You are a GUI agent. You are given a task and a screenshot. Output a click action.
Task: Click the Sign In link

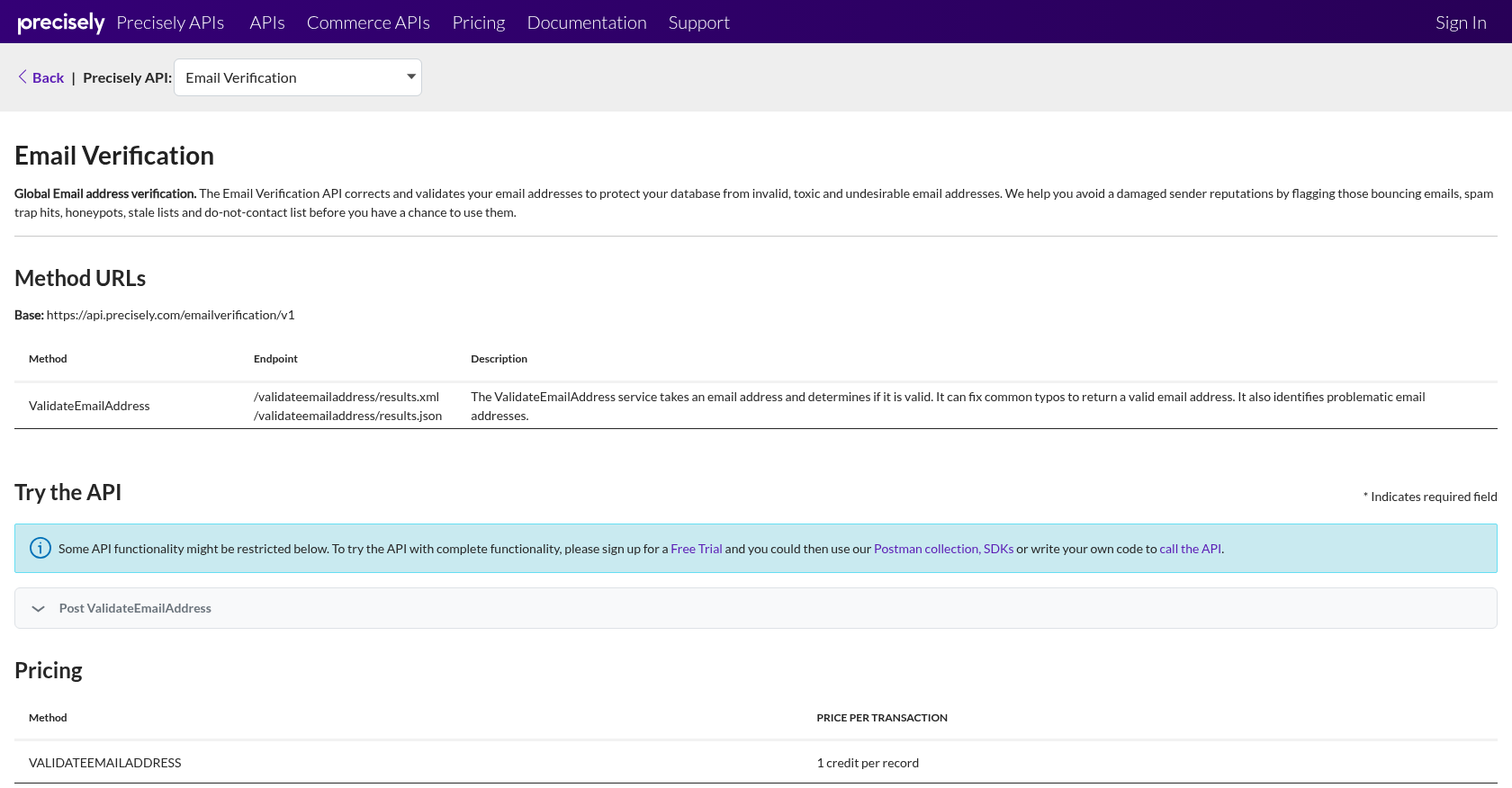click(1461, 22)
